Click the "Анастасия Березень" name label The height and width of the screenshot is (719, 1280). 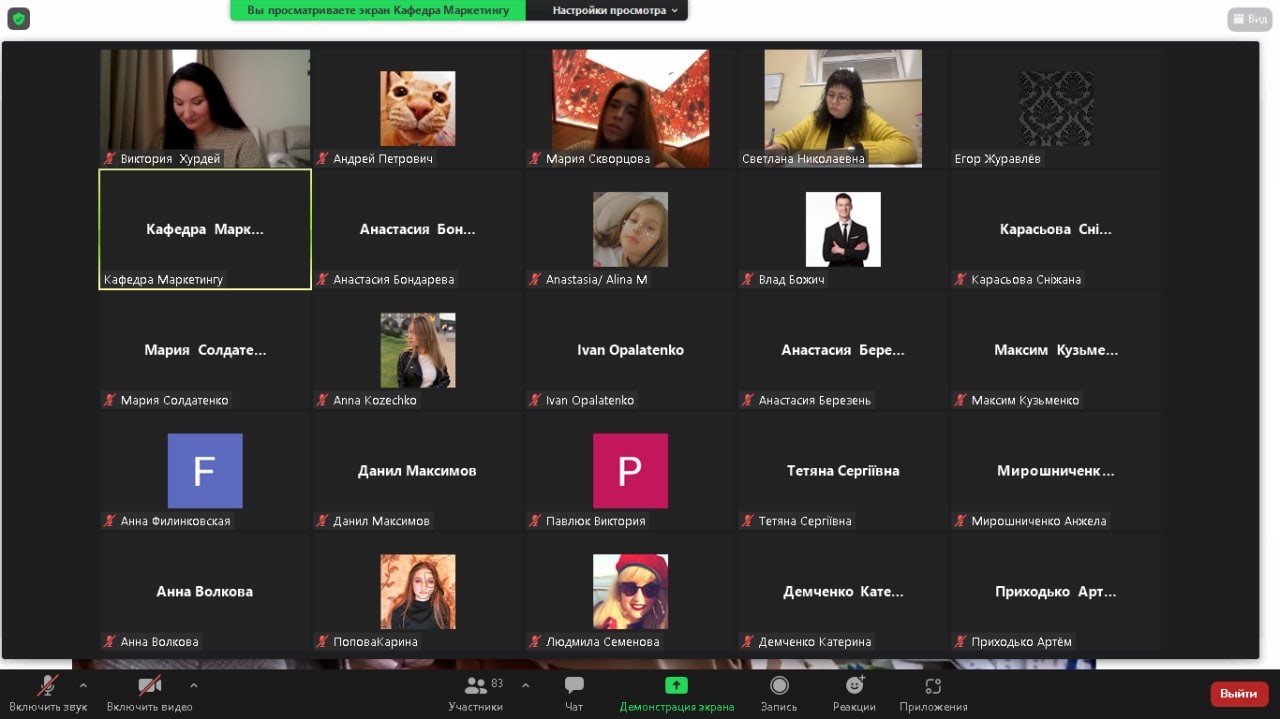point(814,401)
